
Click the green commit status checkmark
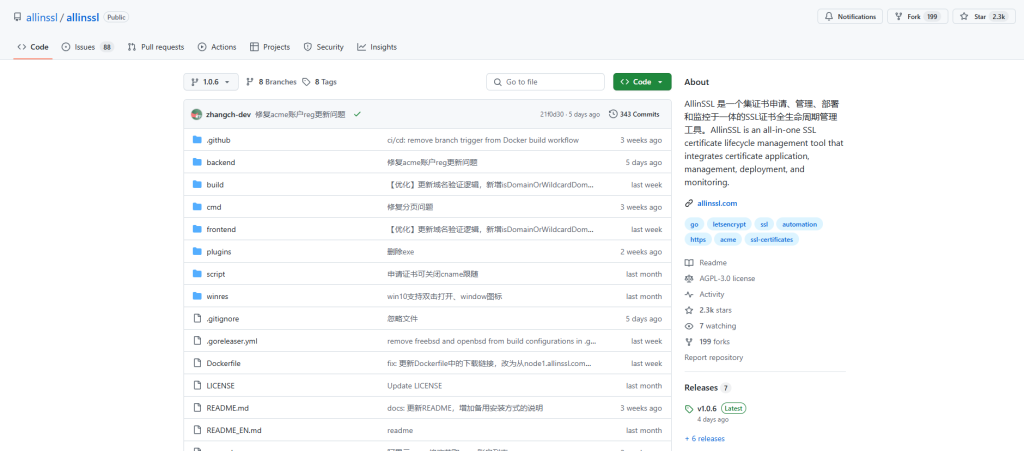357,114
